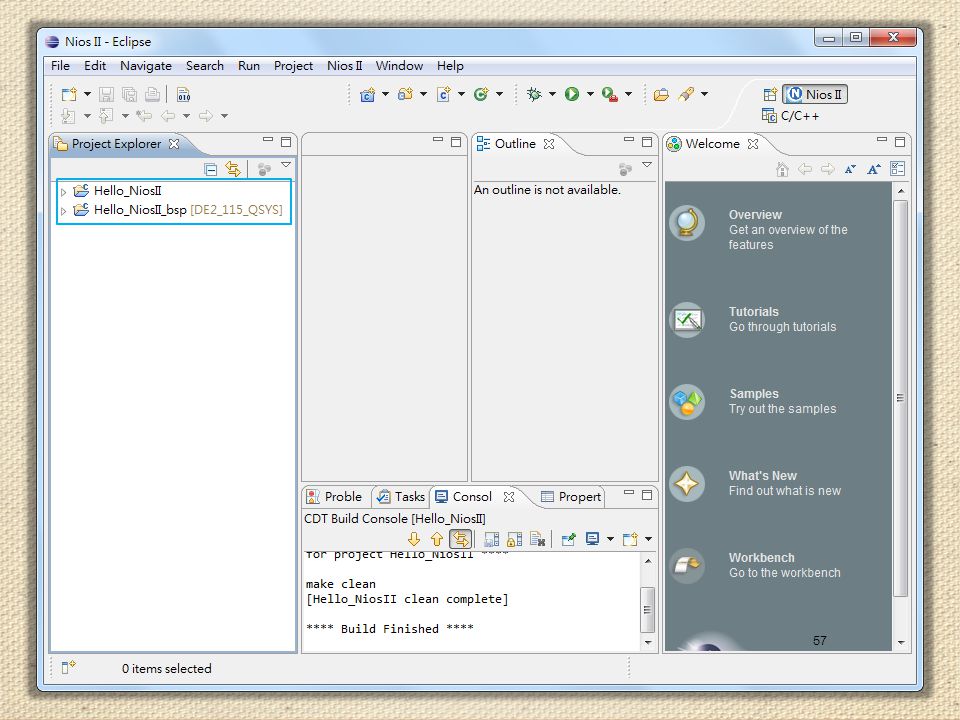Switch to the Problems tab
This screenshot has height=720, width=960.
click(334, 497)
